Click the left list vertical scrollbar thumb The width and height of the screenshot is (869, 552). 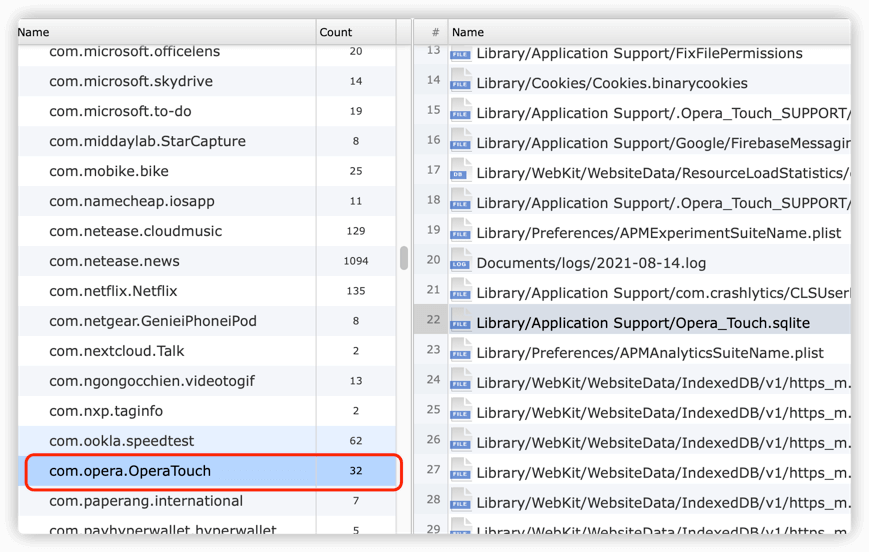point(404,258)
